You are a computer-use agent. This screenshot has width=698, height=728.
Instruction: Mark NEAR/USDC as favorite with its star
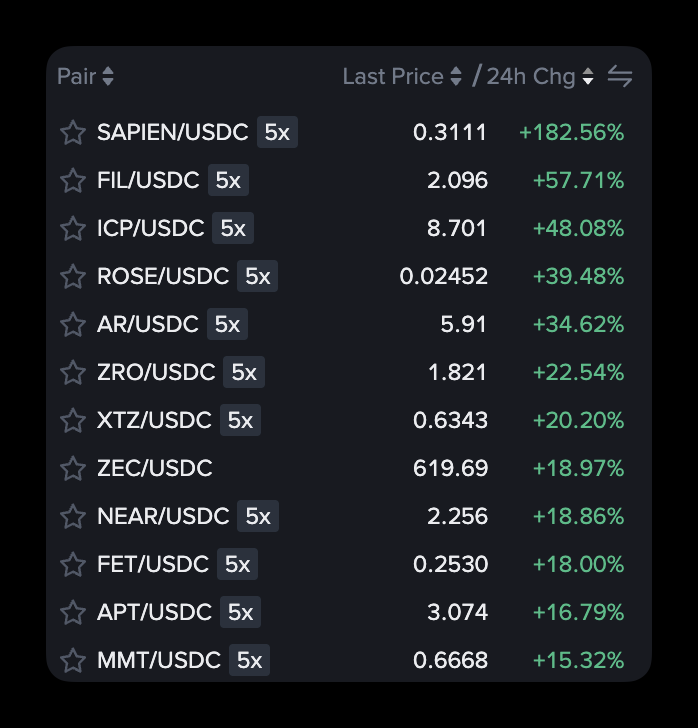tap(73, 517)
